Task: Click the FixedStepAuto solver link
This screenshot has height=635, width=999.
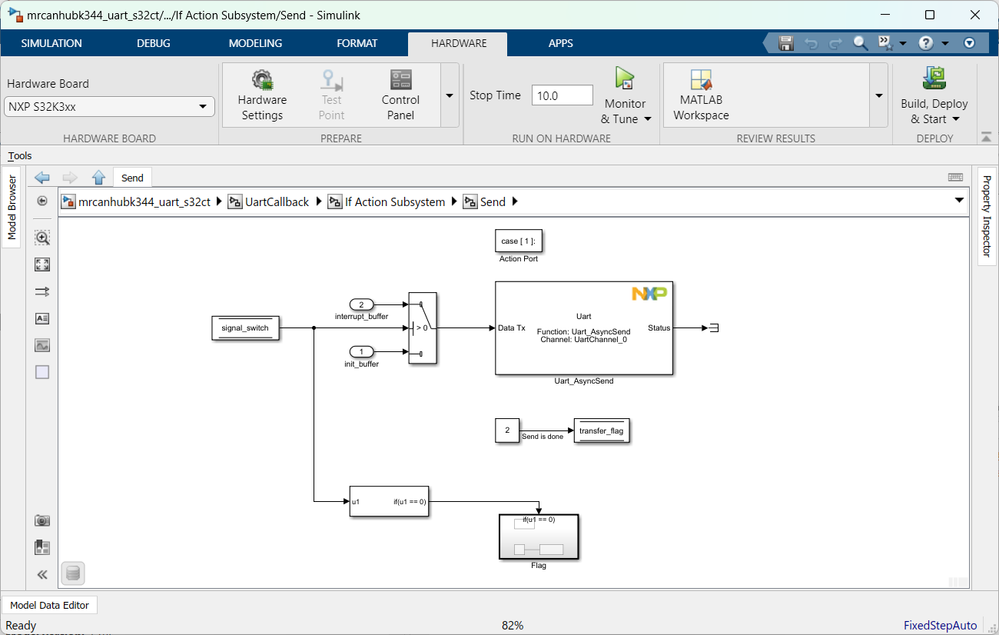Action: coord(940,625)
